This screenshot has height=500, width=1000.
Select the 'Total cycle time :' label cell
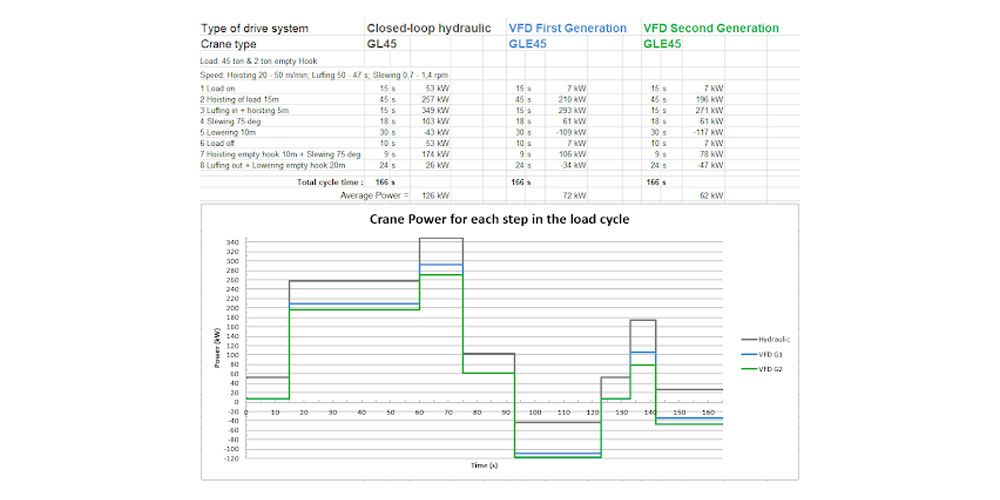(330, 182)
